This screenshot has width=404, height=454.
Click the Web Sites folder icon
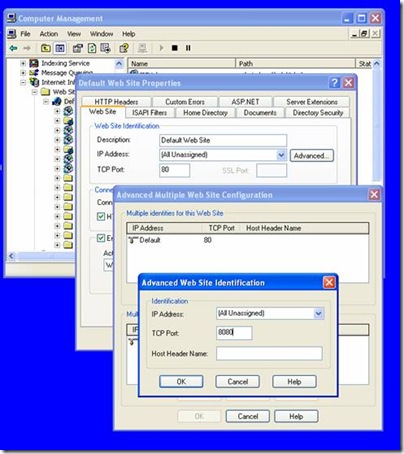pos(45,92)
